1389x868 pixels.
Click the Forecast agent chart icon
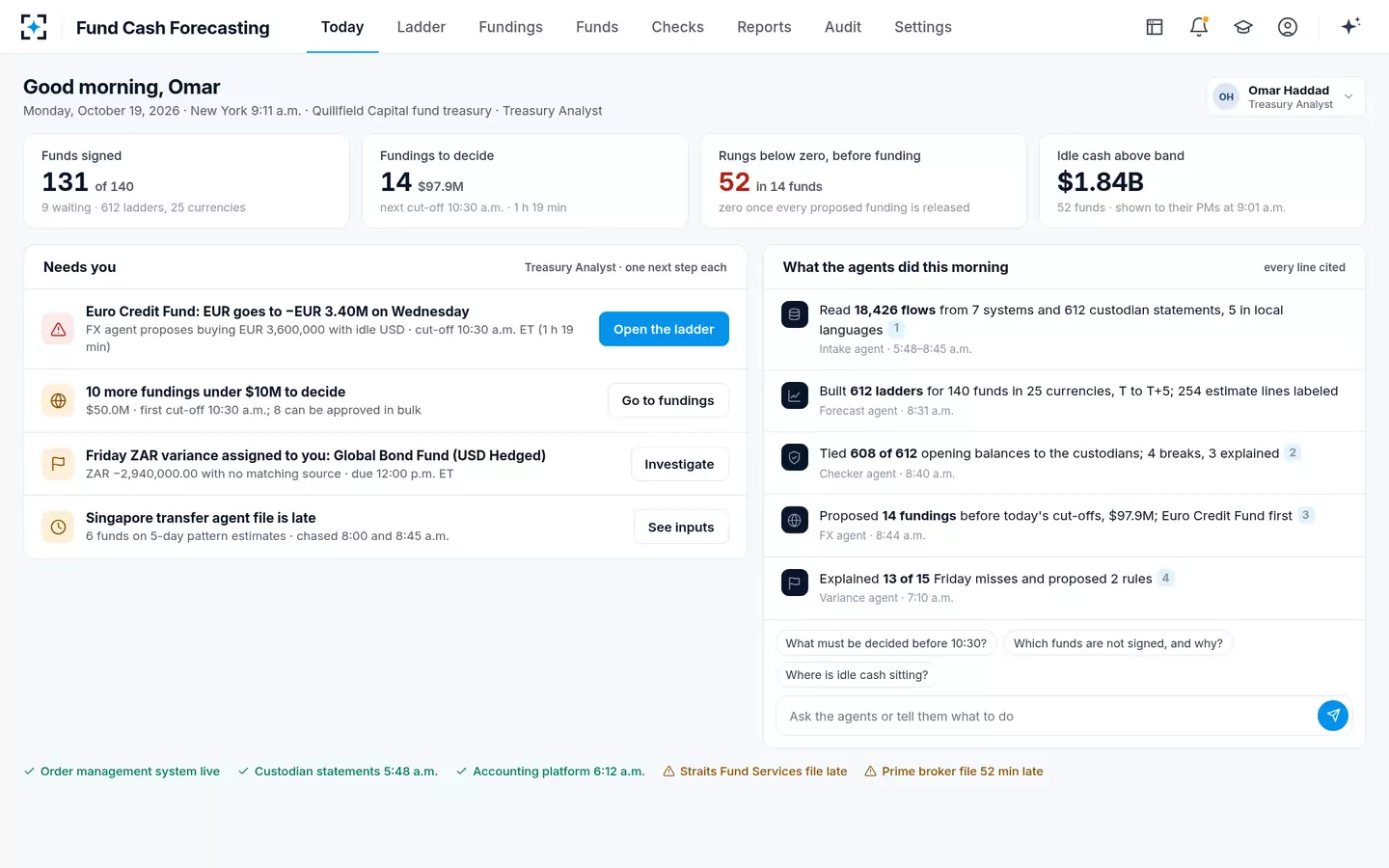(x=795, y=395)
